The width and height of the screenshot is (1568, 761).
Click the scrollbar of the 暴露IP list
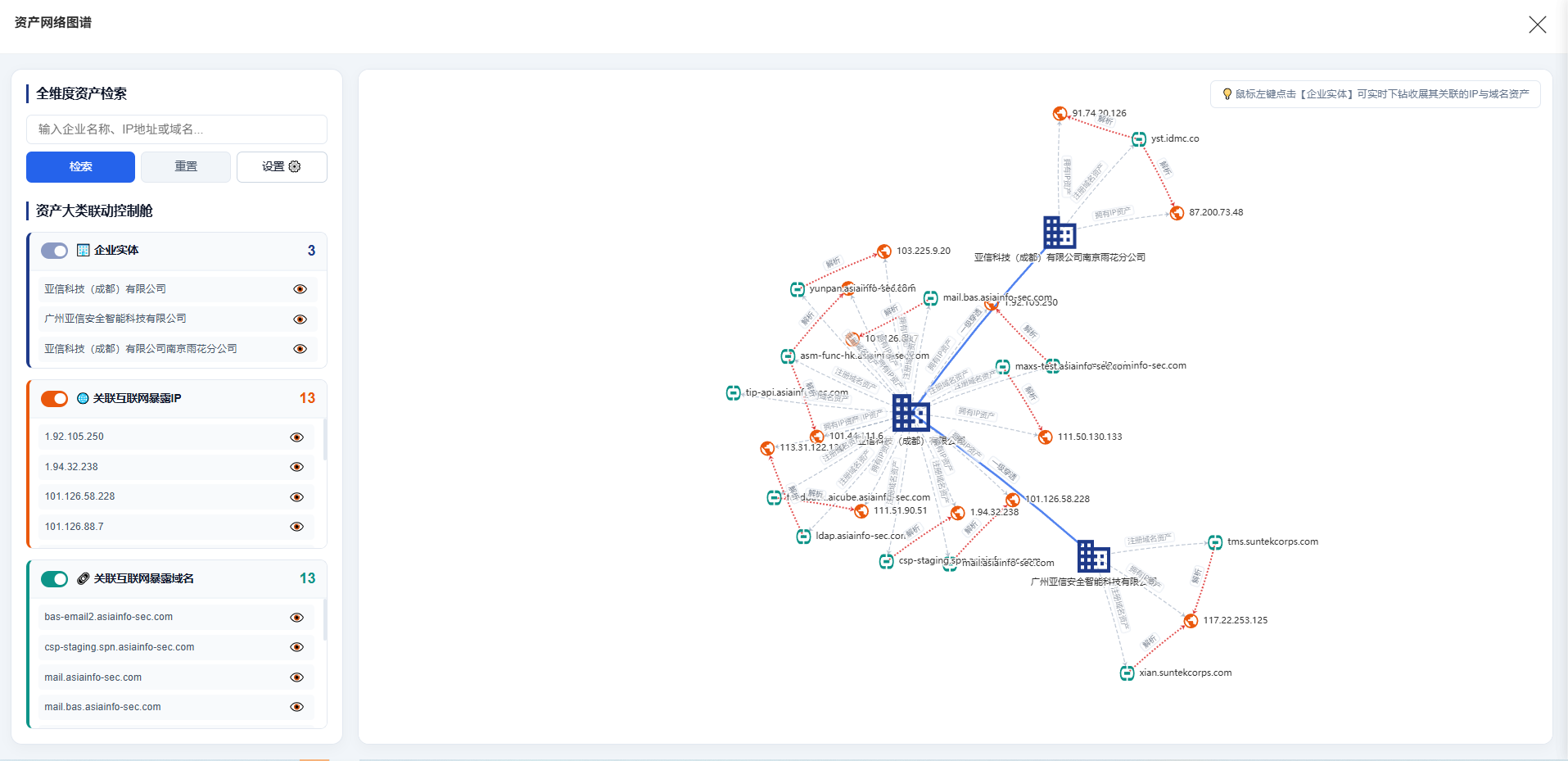click(x=325, y=440)
